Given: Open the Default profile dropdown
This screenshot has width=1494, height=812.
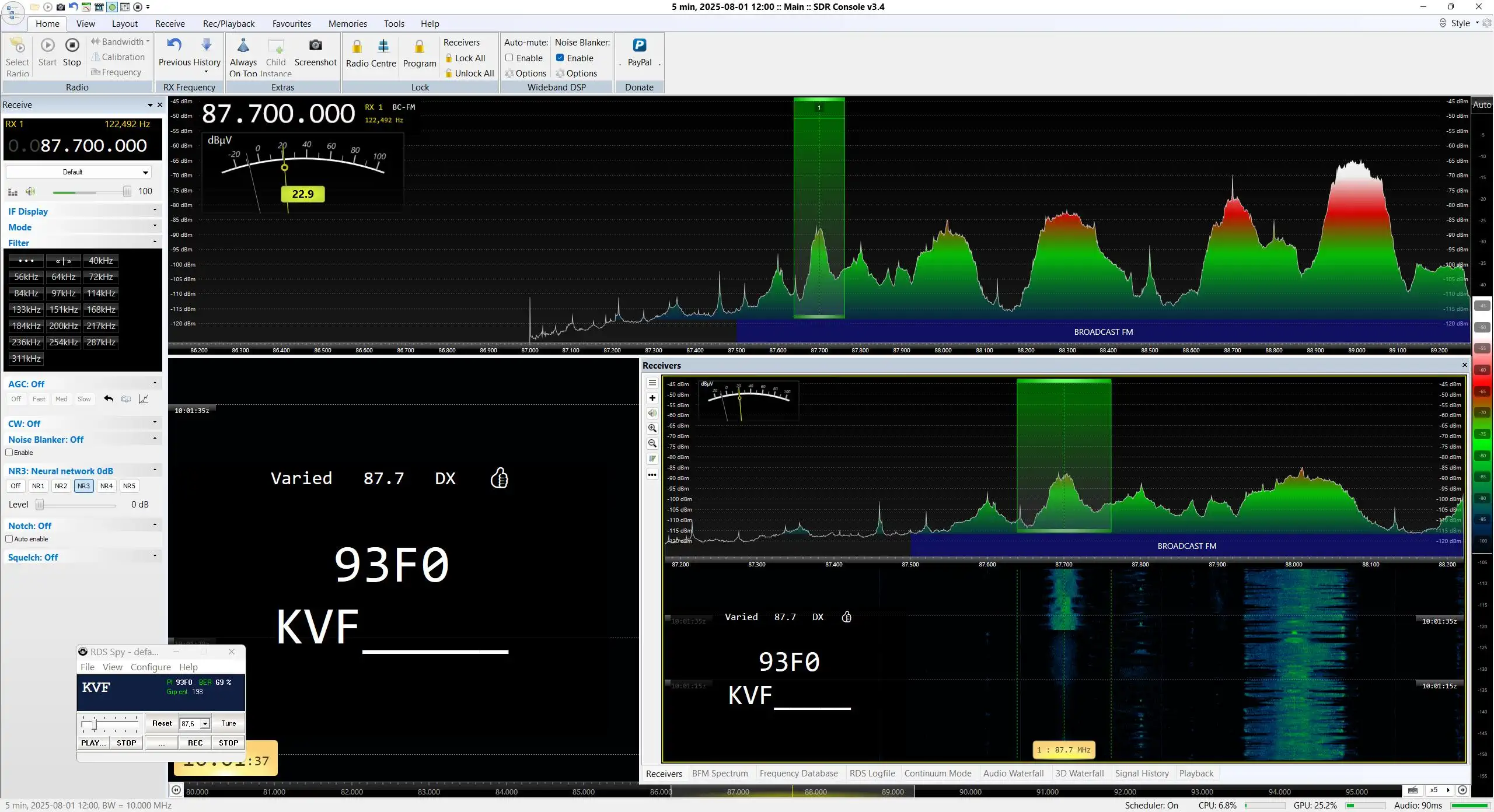Looking at the screenshot, I should point(79,172).
